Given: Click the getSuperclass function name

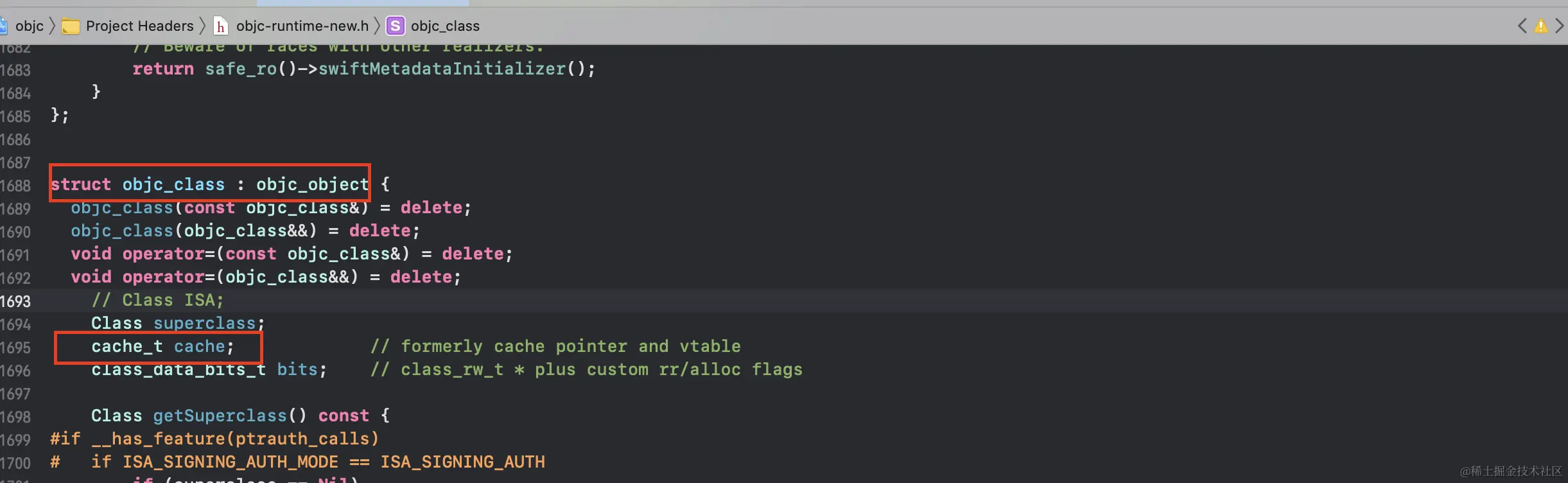Looking at the screenshot, I should click(x=220, y=416).
